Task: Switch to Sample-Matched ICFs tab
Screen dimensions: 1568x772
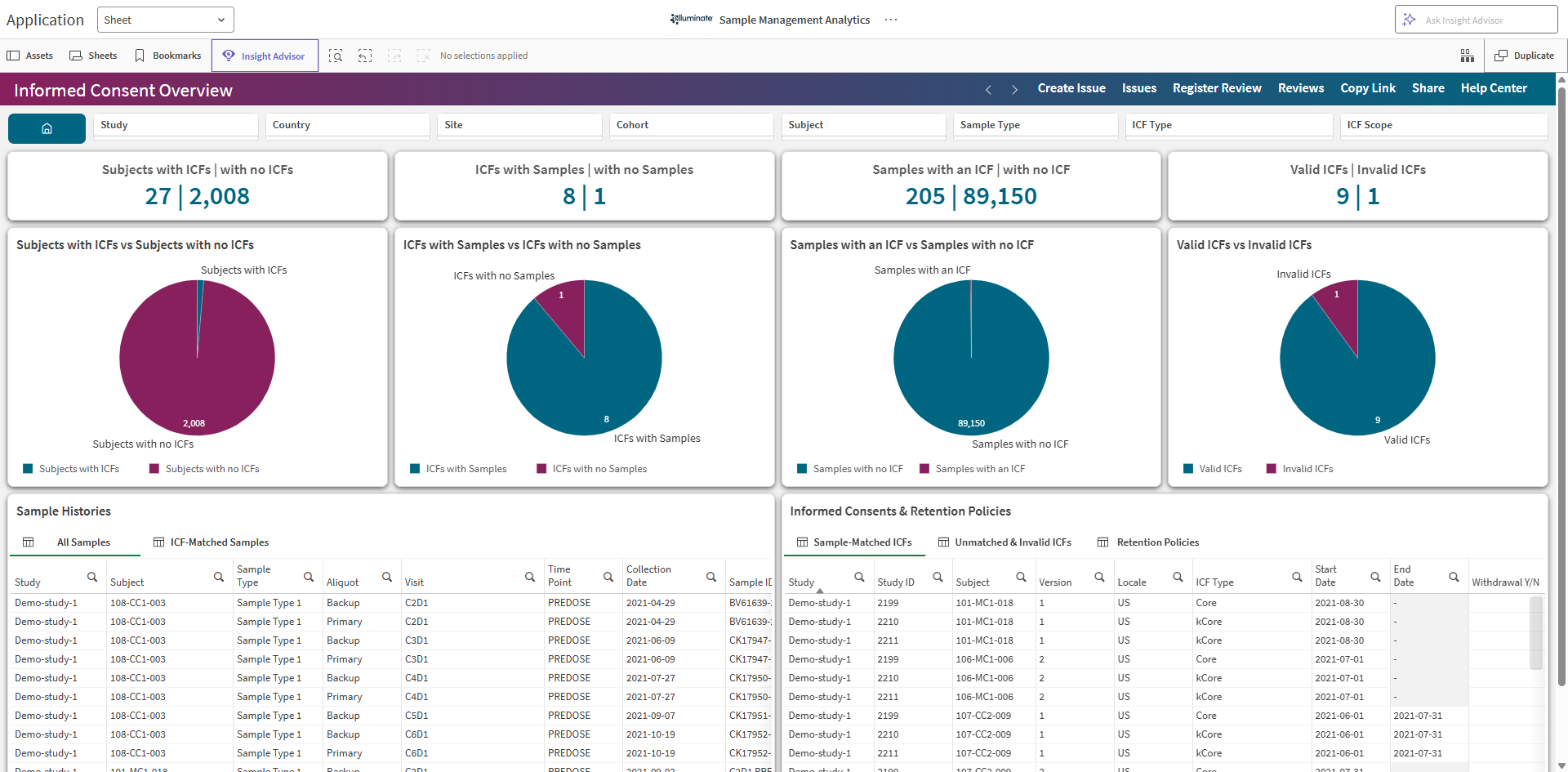Action: pyautogui.click(x=854, y=542)
